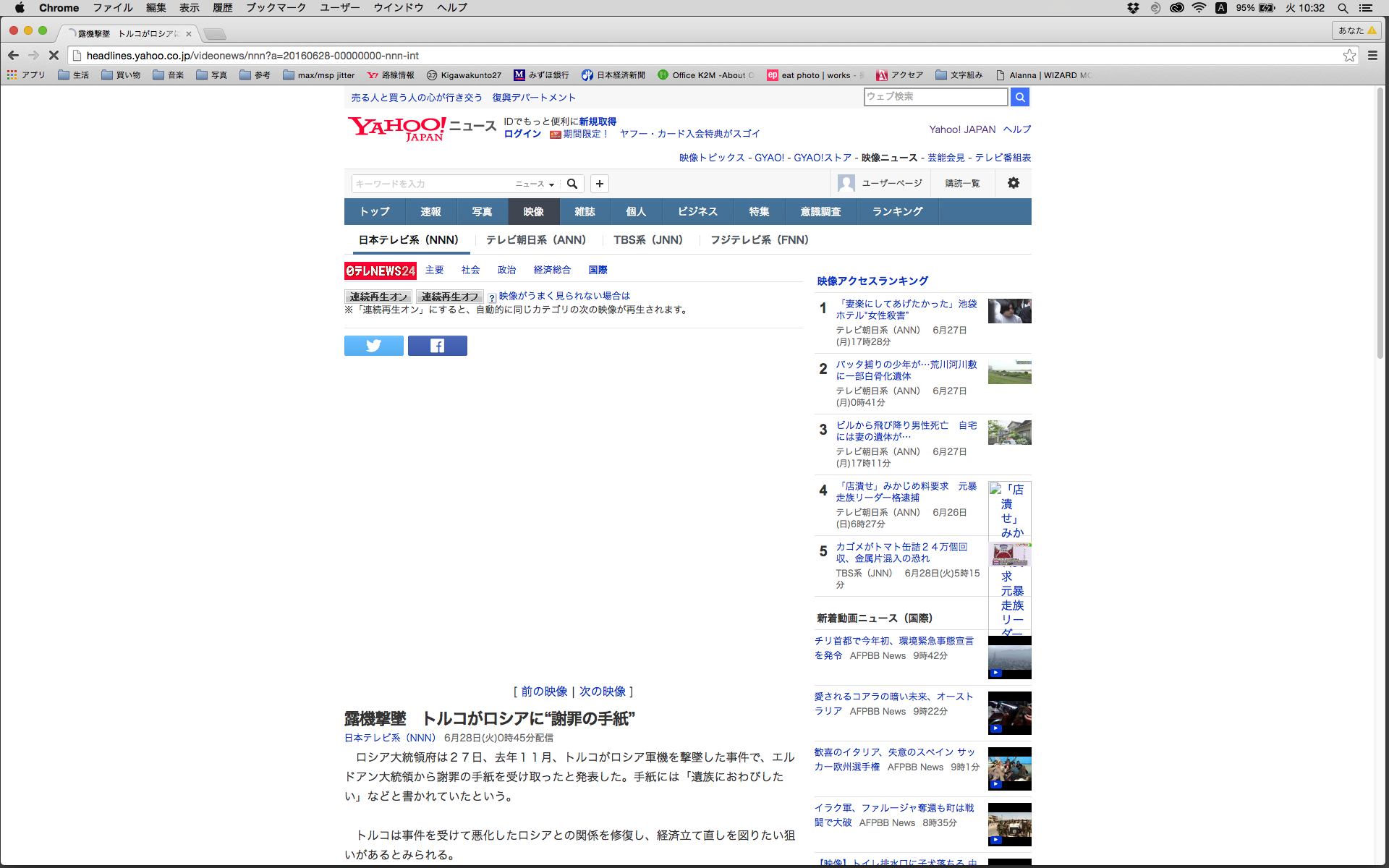Stop page loading with the X icon
The width and height of the screenshot is (1389, 868).
pyautogui.click(x=53, y=55)
